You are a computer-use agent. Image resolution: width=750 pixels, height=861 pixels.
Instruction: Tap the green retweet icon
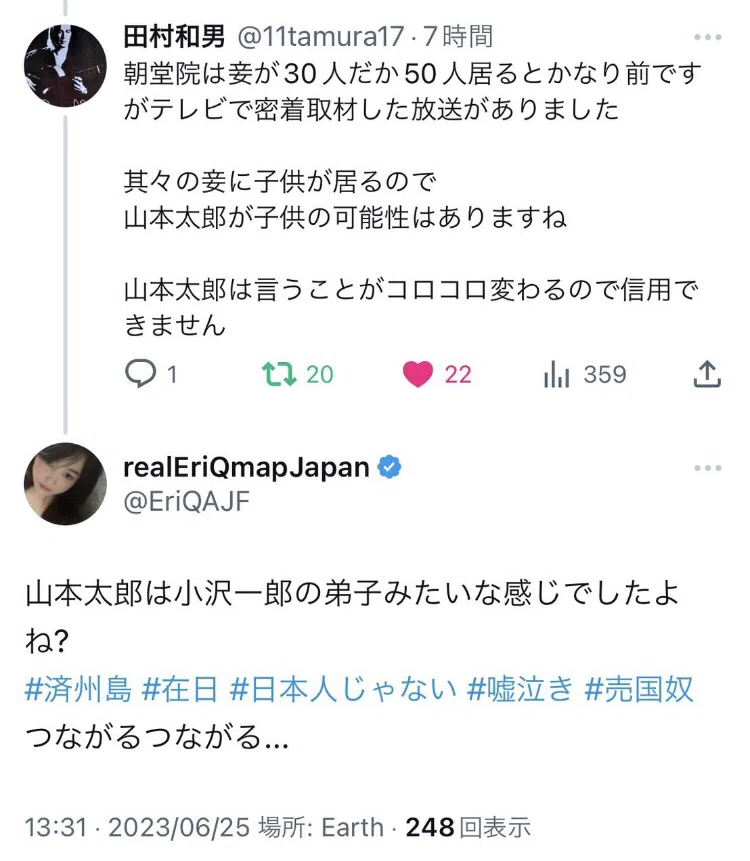279,374
